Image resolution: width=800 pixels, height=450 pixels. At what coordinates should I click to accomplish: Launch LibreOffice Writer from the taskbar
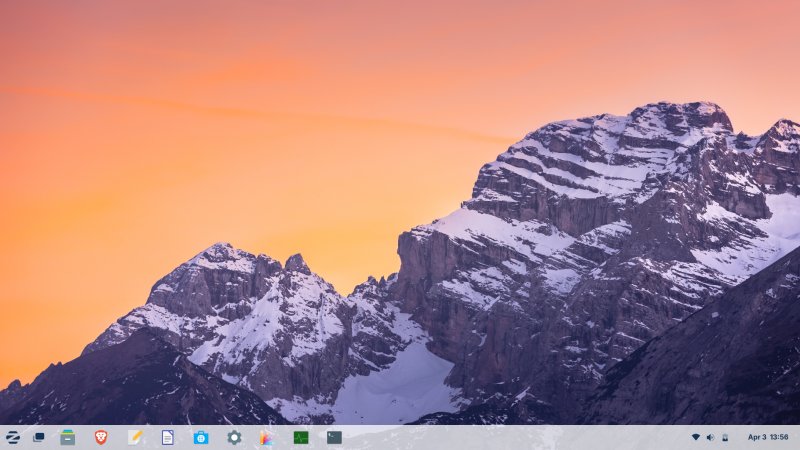pos(168,437)
